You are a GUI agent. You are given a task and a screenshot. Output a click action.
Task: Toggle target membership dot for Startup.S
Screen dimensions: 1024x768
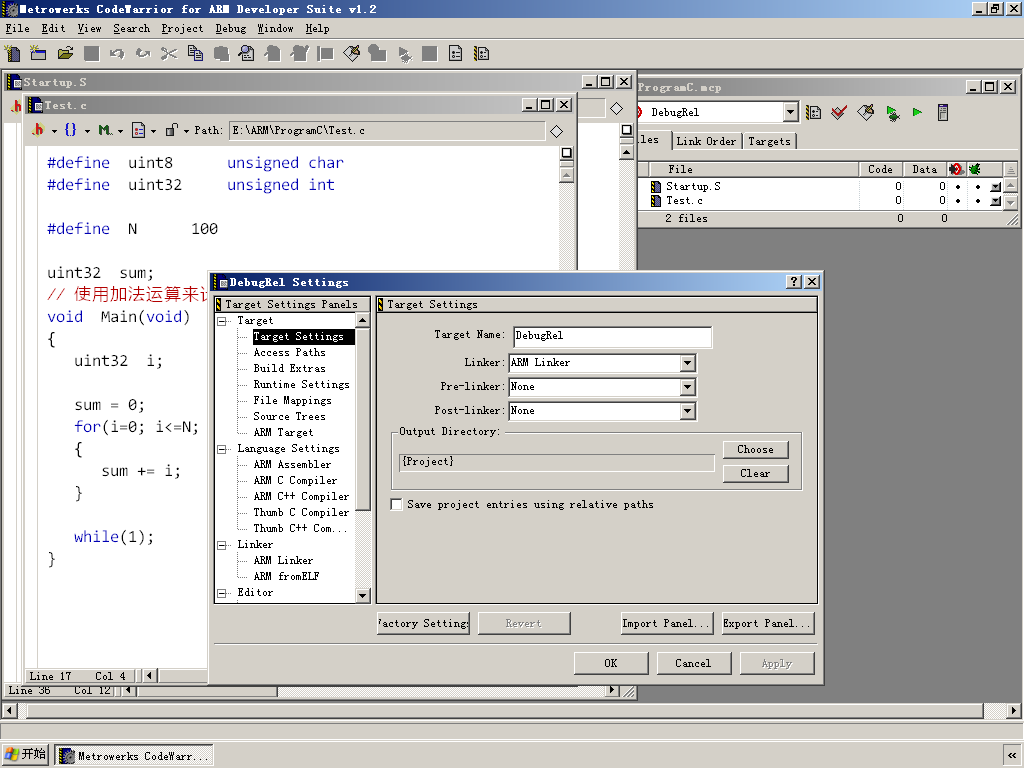[958, 187]
